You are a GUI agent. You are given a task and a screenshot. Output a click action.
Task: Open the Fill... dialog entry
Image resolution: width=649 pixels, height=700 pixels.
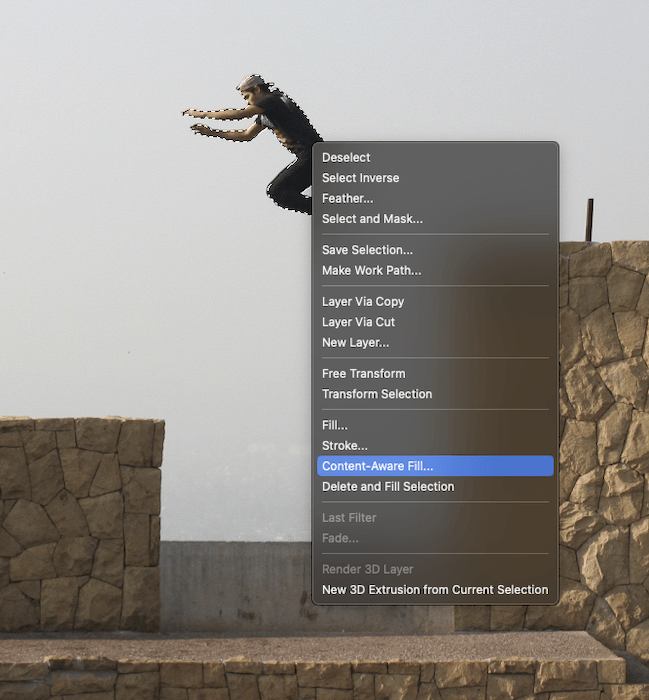[x=435, y=425]
